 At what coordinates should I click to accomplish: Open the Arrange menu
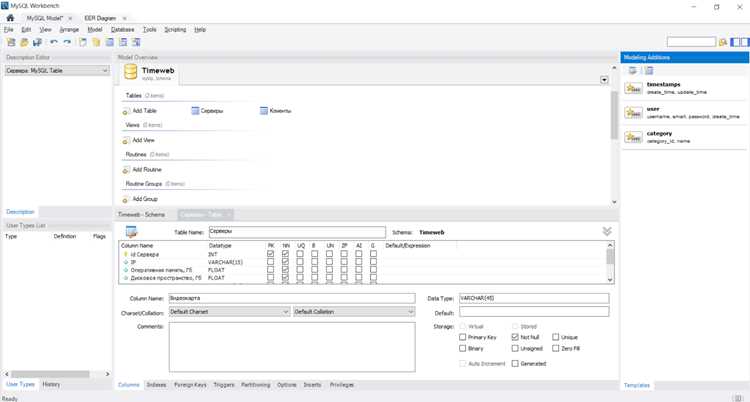tap(69, 30)
